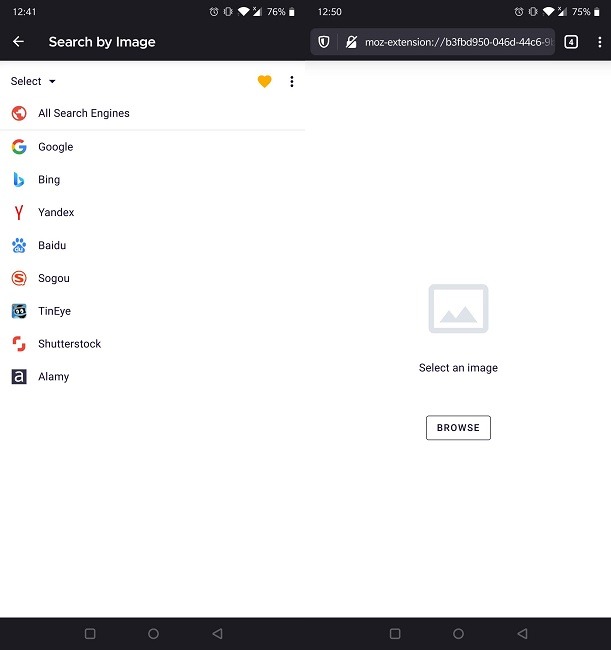
Task: Select Alamy search engine
Action: [153, 376]
